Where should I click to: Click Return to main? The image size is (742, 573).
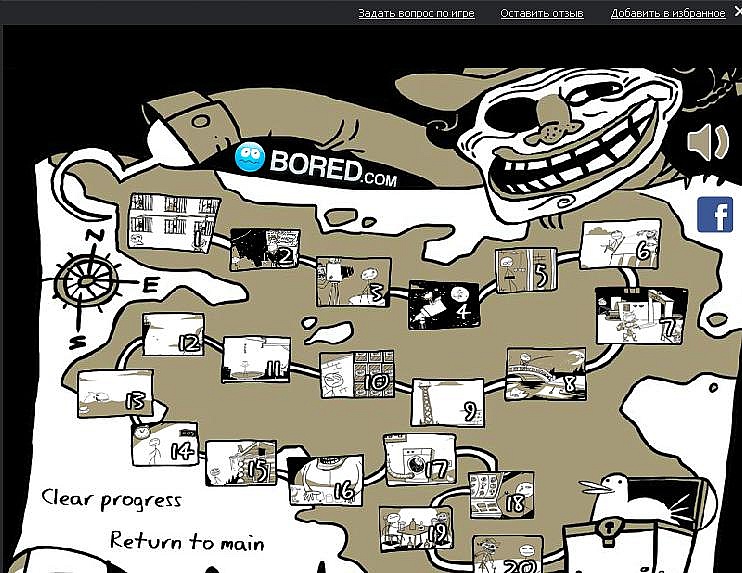187,541
